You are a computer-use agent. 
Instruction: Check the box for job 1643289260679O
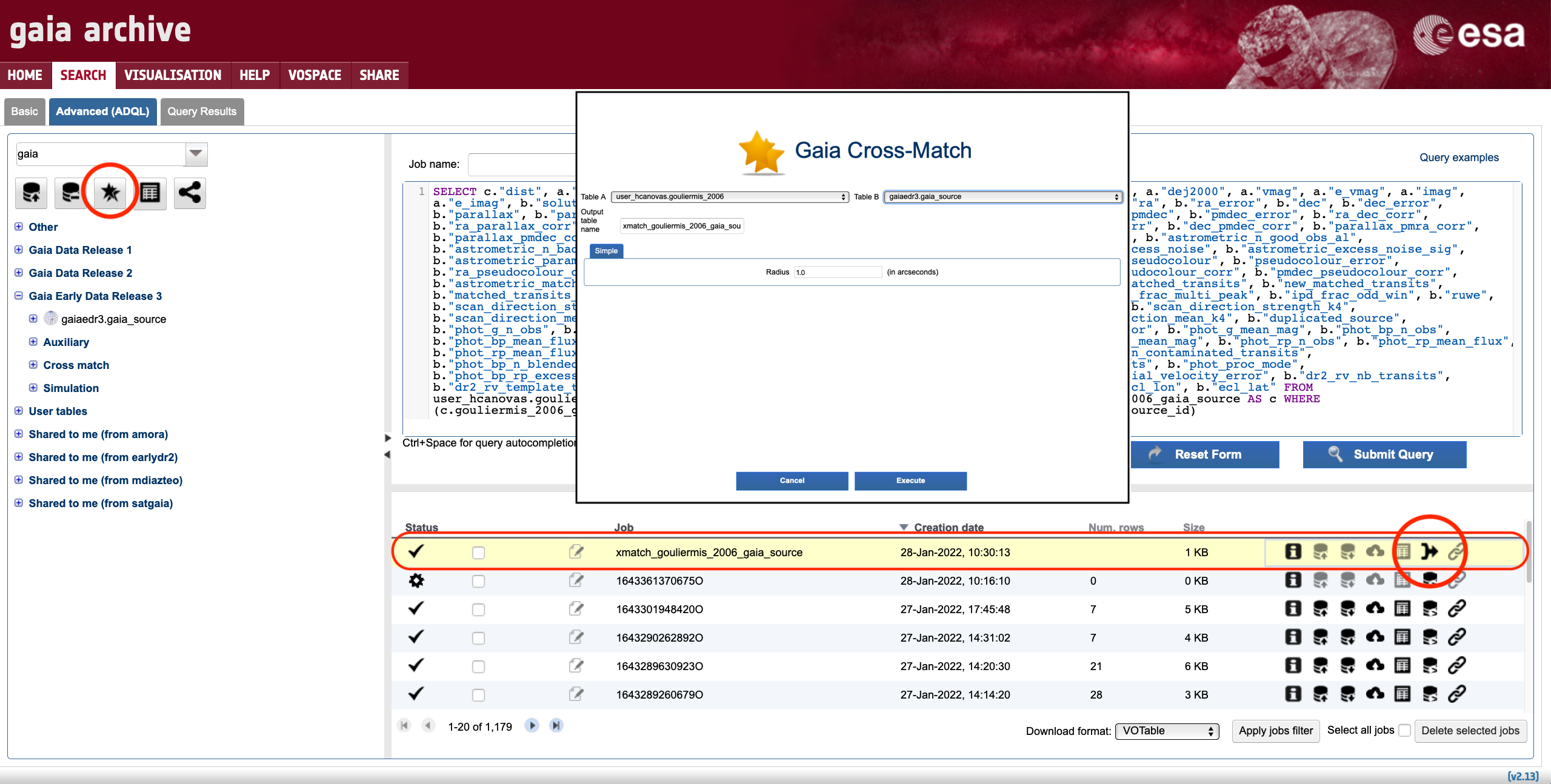click(x=478, y=695)
